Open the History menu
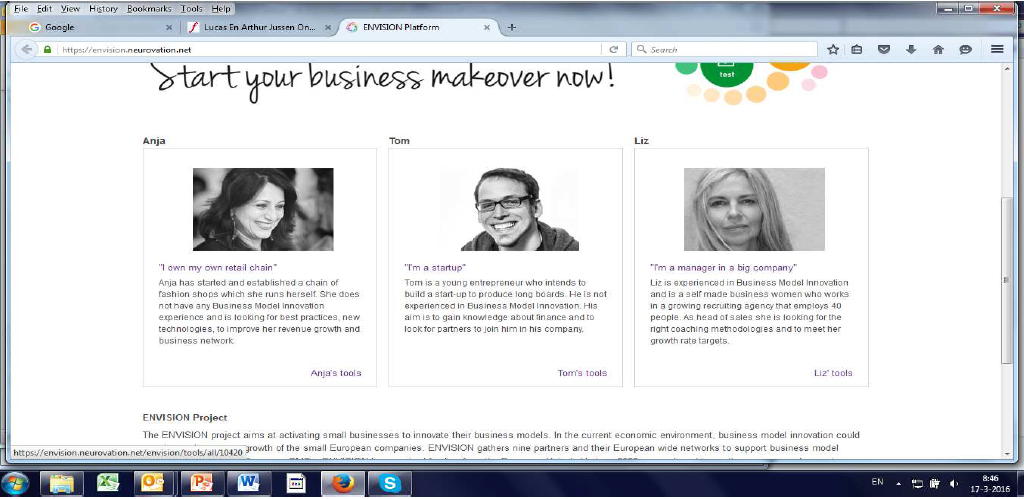1024x499 pixels. pyautogui.click(x=103, y=9)
